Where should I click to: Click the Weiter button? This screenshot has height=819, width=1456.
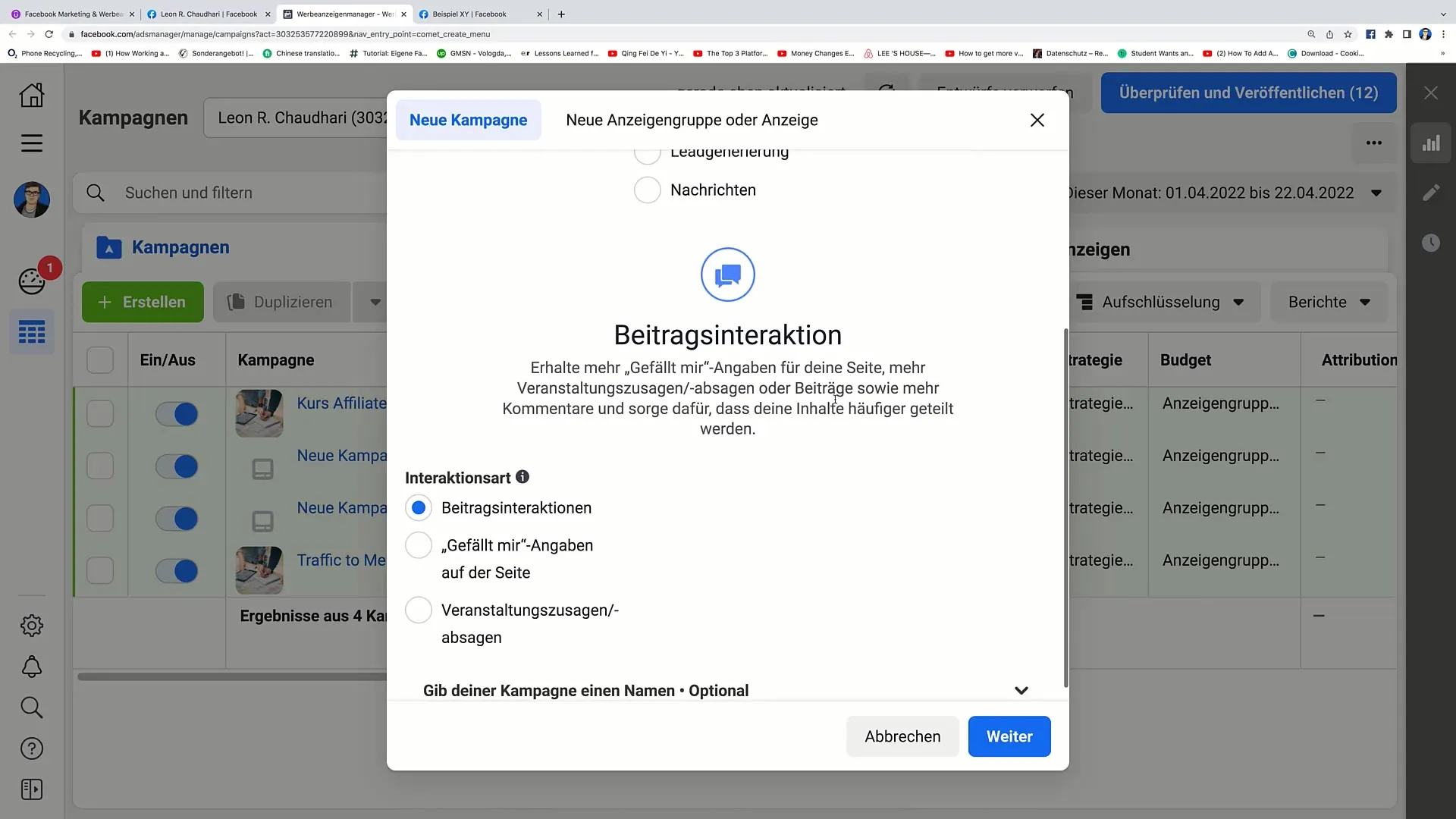coord(1009,736)
